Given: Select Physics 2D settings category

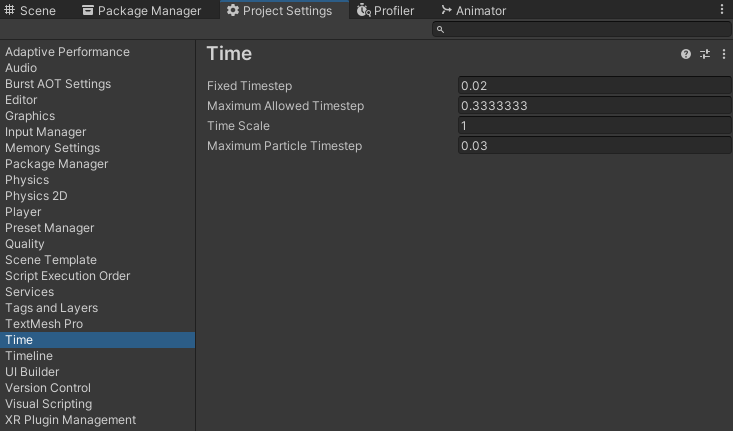Looking at the screenshot, I should (x=36, y=196).
